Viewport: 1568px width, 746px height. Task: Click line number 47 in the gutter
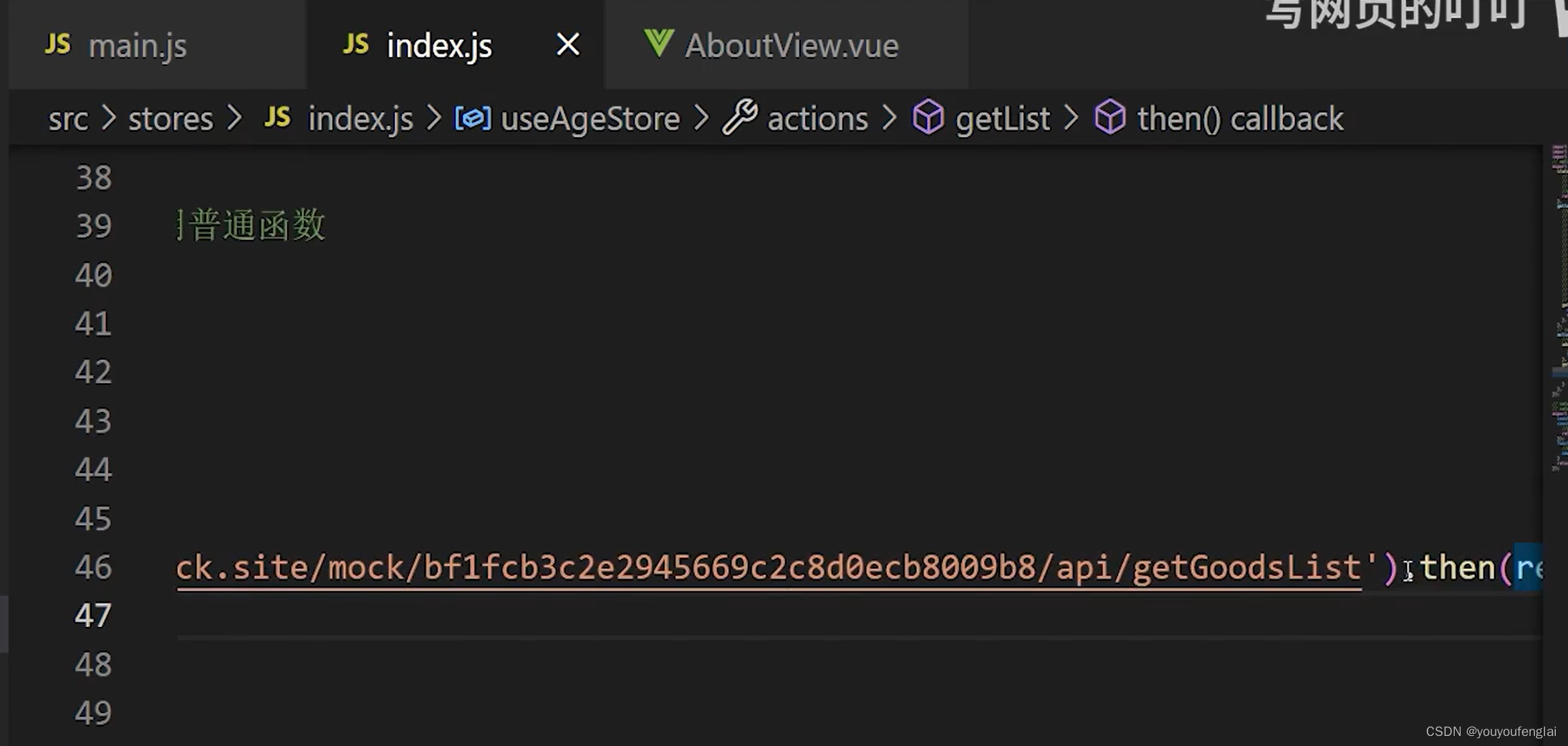click(93, 616)
